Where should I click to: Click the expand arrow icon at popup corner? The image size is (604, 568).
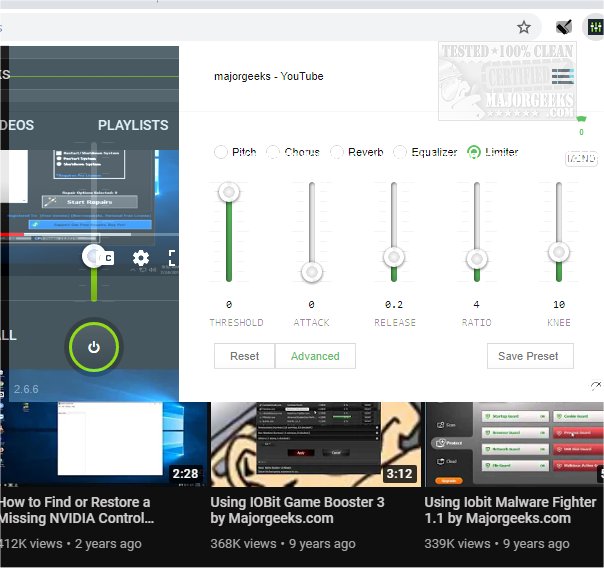(x=596, y=385)
